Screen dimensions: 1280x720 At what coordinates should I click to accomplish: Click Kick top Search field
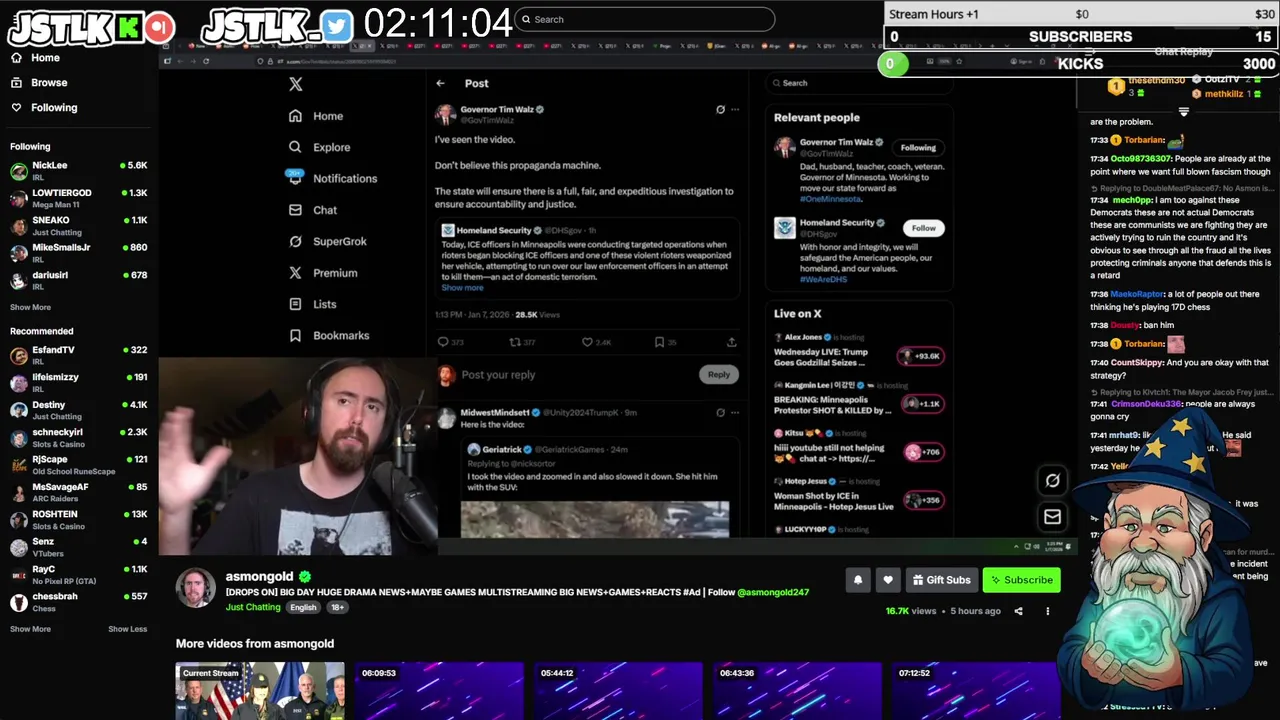(x=645, y=19)
